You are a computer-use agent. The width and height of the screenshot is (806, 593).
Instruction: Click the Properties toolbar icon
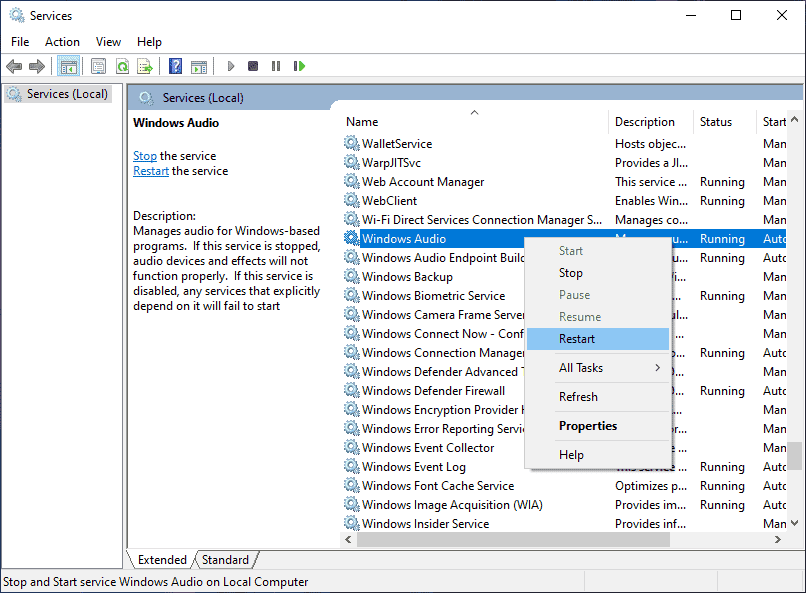pos(97,66)
